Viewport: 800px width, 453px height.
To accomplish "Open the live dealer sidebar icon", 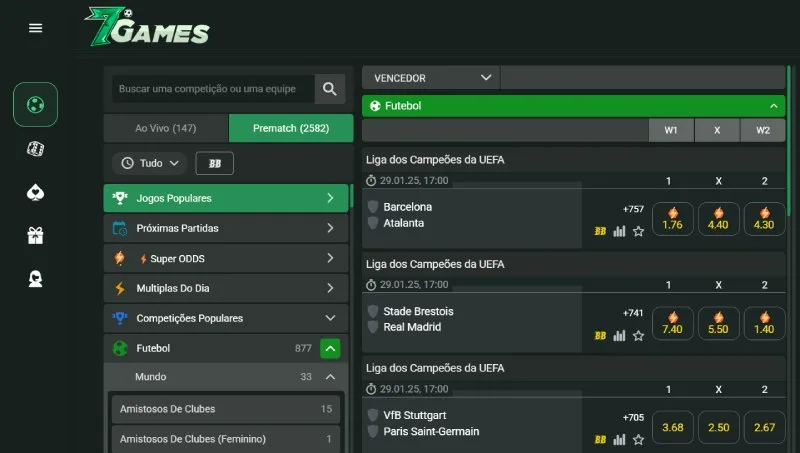I will [35, 279].
